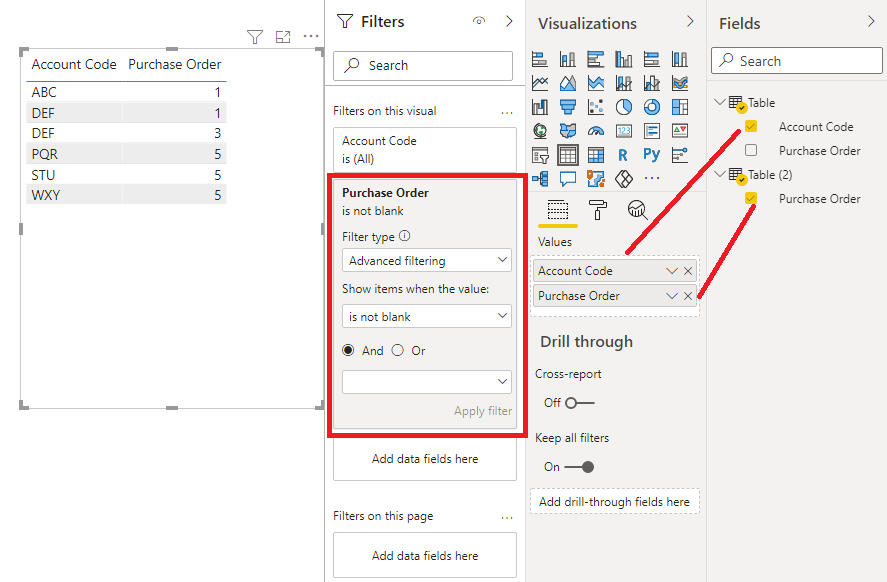The width and height of the screenshot is (887, 582).
Task: Open the Format paint roller tab
Action: pos(597,210)
